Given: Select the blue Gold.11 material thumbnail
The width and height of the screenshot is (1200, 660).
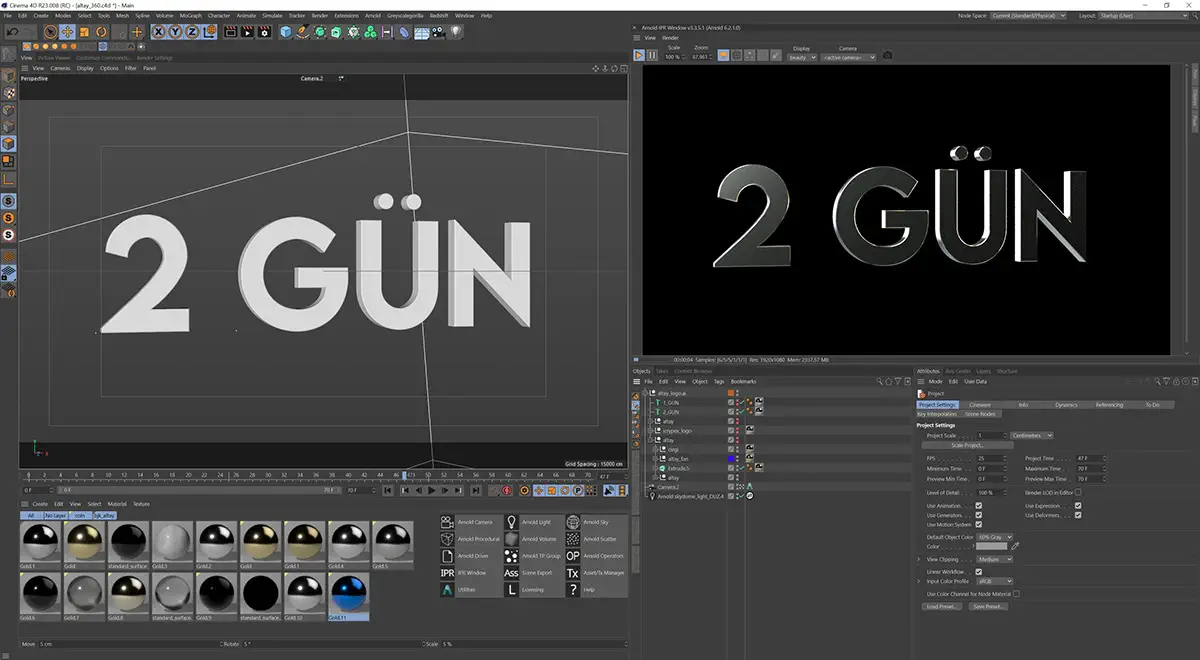Looking at the screenshot, I should click(x=350, y=595).
